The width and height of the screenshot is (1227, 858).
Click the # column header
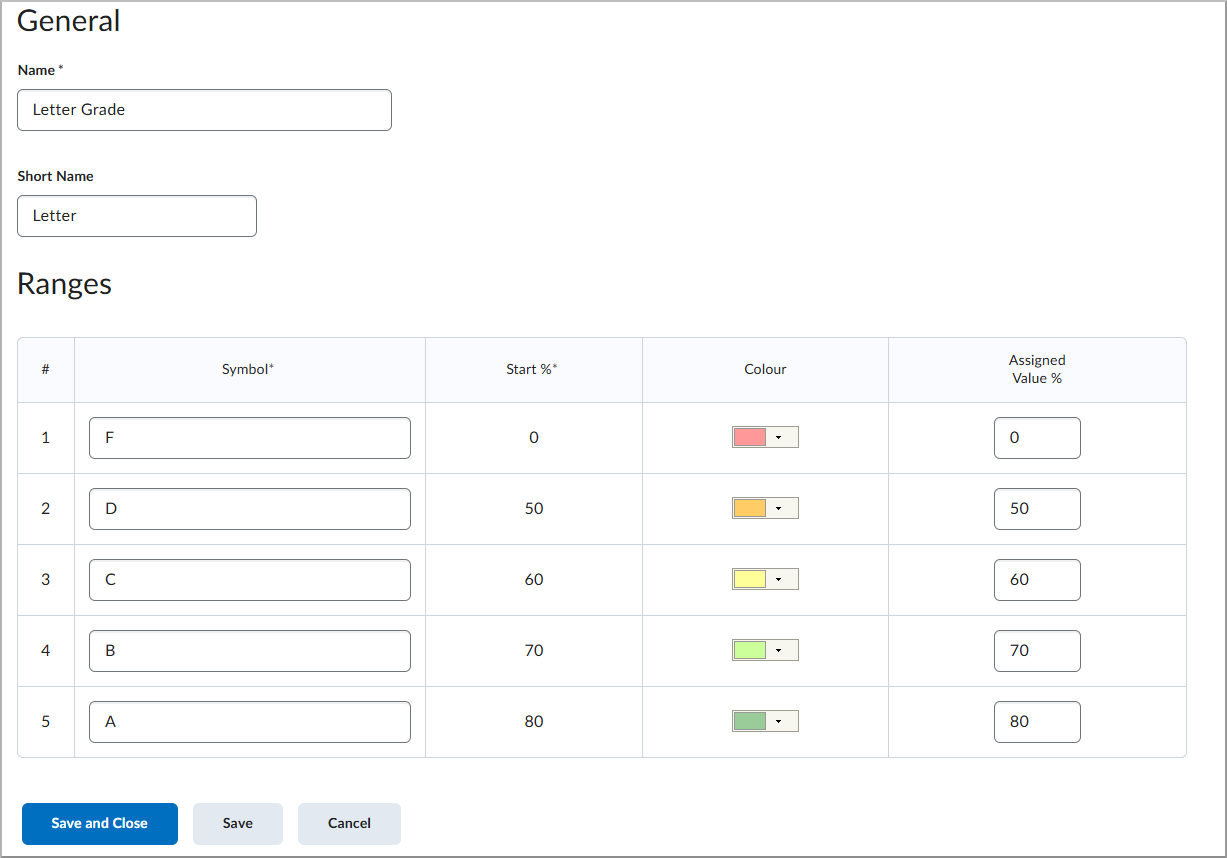pos(46,370)
